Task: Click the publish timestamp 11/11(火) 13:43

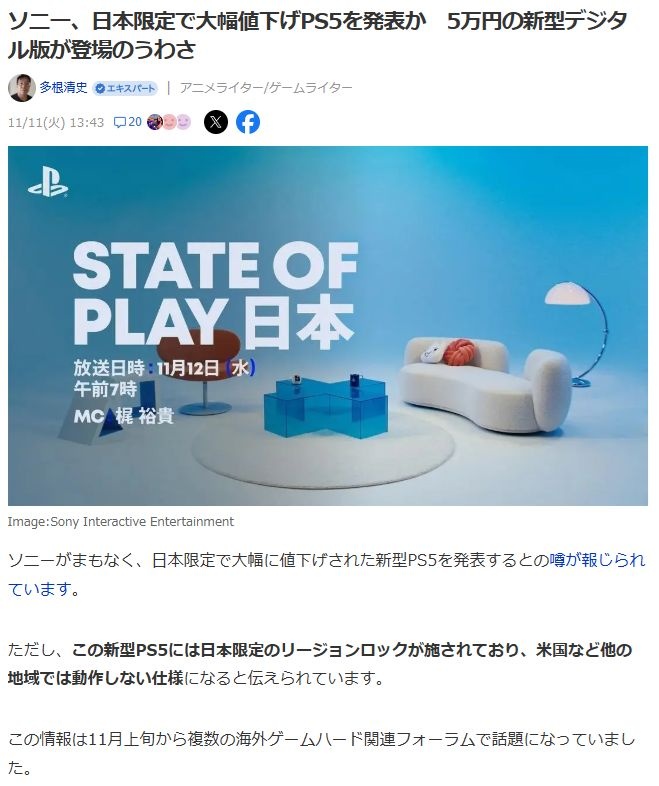Action: coord(56,122)
